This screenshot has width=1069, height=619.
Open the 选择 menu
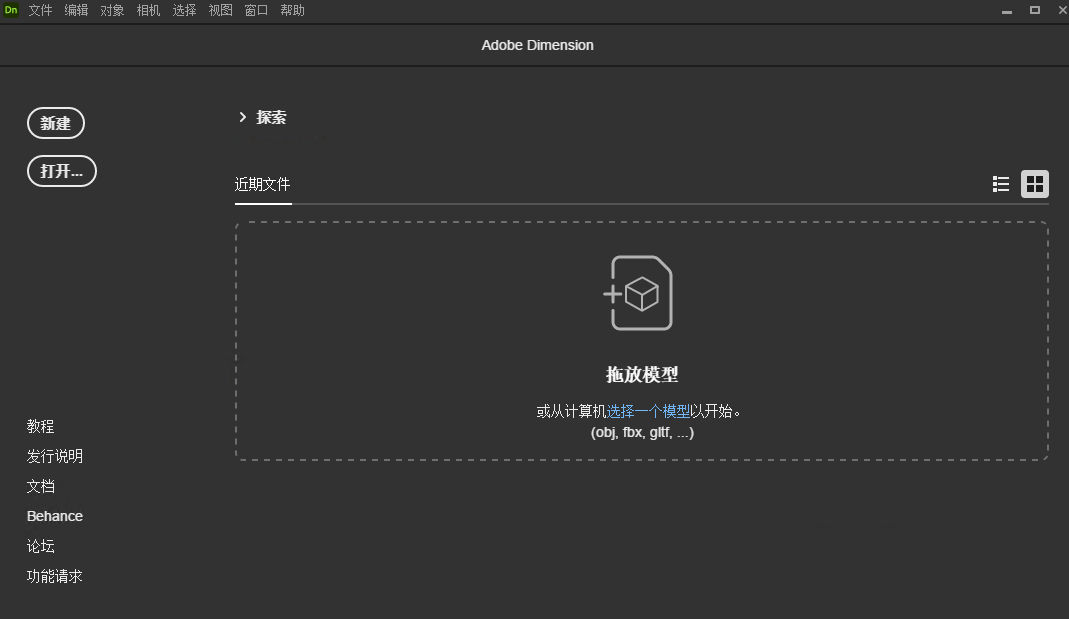(184, 10)
